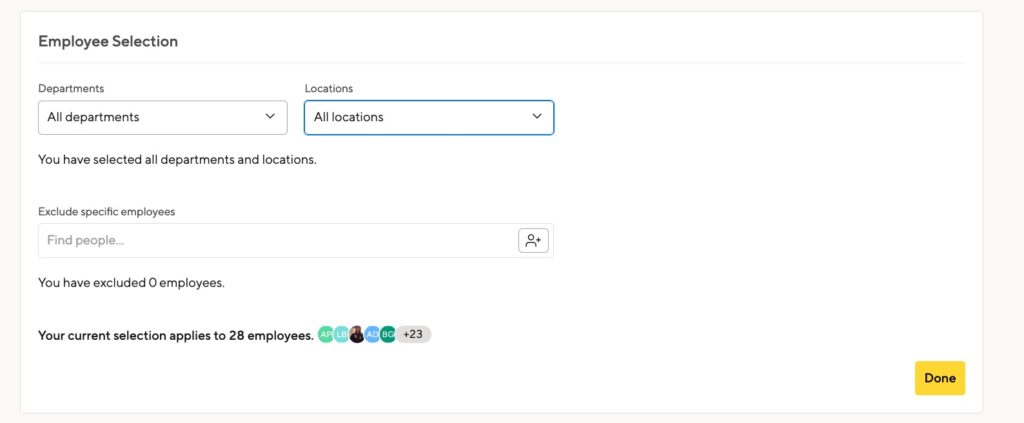Click the yellow Done button

(940, 378)
